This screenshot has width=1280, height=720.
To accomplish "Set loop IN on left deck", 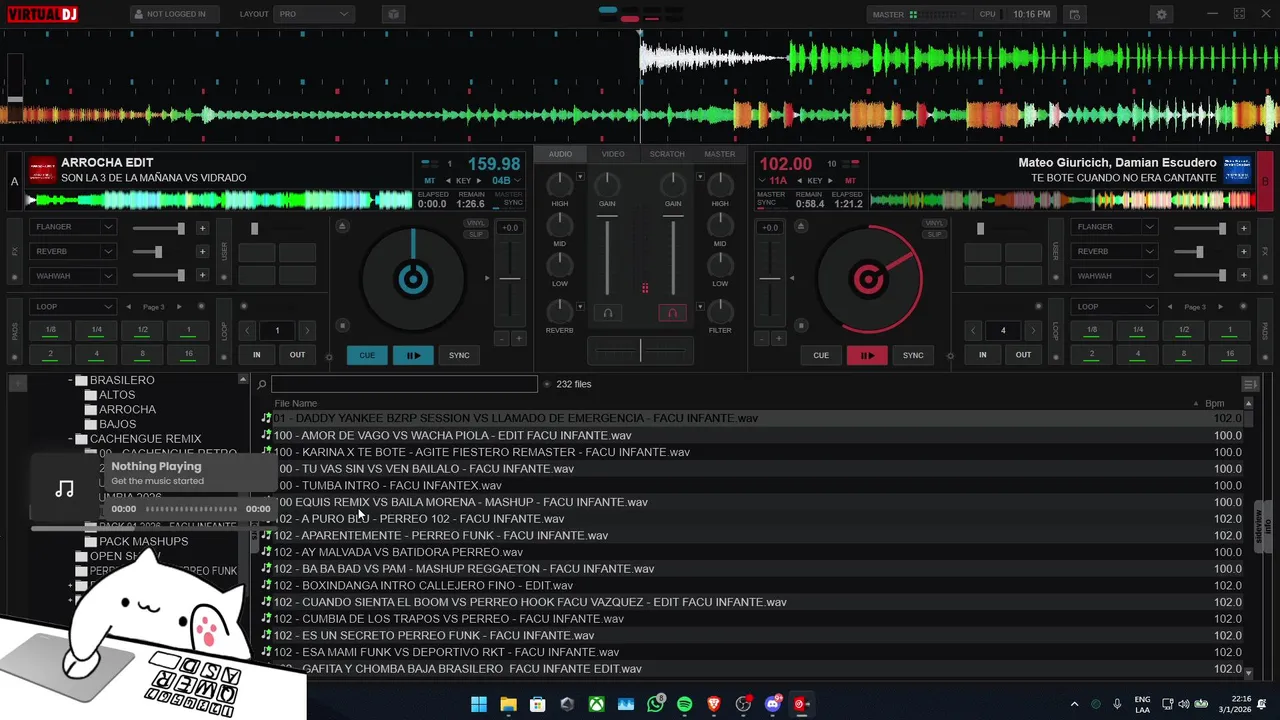I will click(257, 355).
